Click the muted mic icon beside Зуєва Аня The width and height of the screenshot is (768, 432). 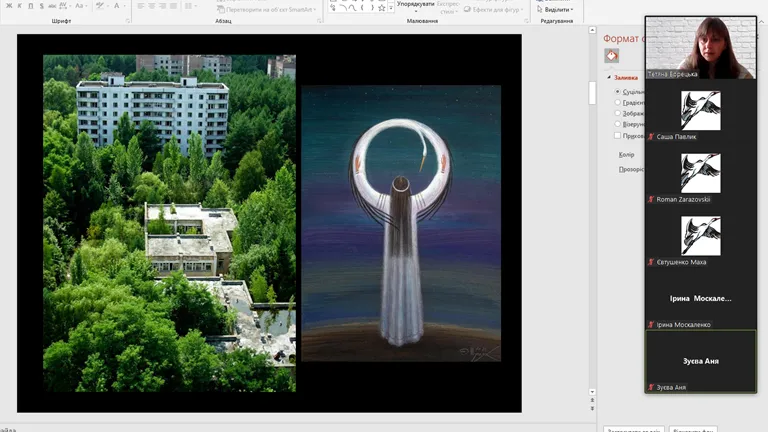[651, 387]
